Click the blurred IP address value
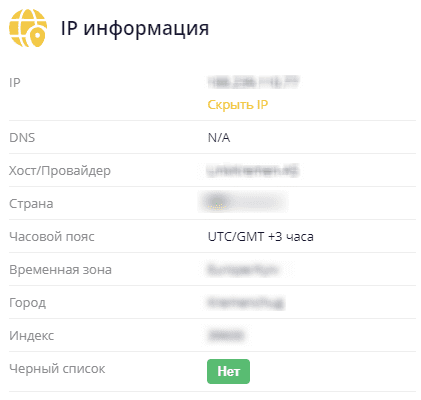Screen dimensions: 421x400 point(253,82)
